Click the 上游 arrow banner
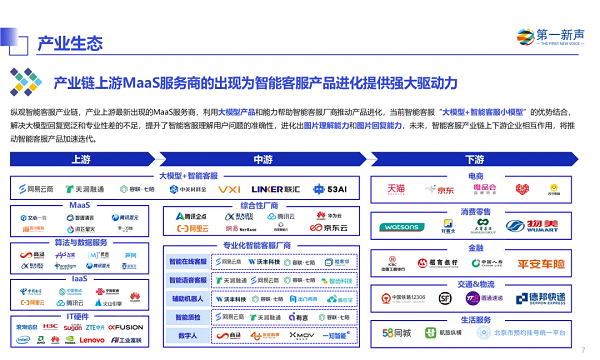This screenshot has height=360, width=600. [x=82, y=159]
